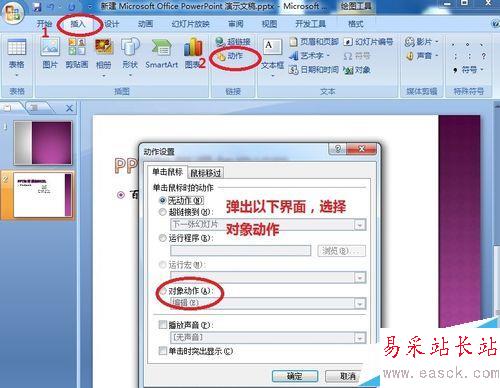Image resolution: width=500 pixels, height=388 pixels.
Task: Open the 设计 ribbon tab
Action: click(112, 24)
